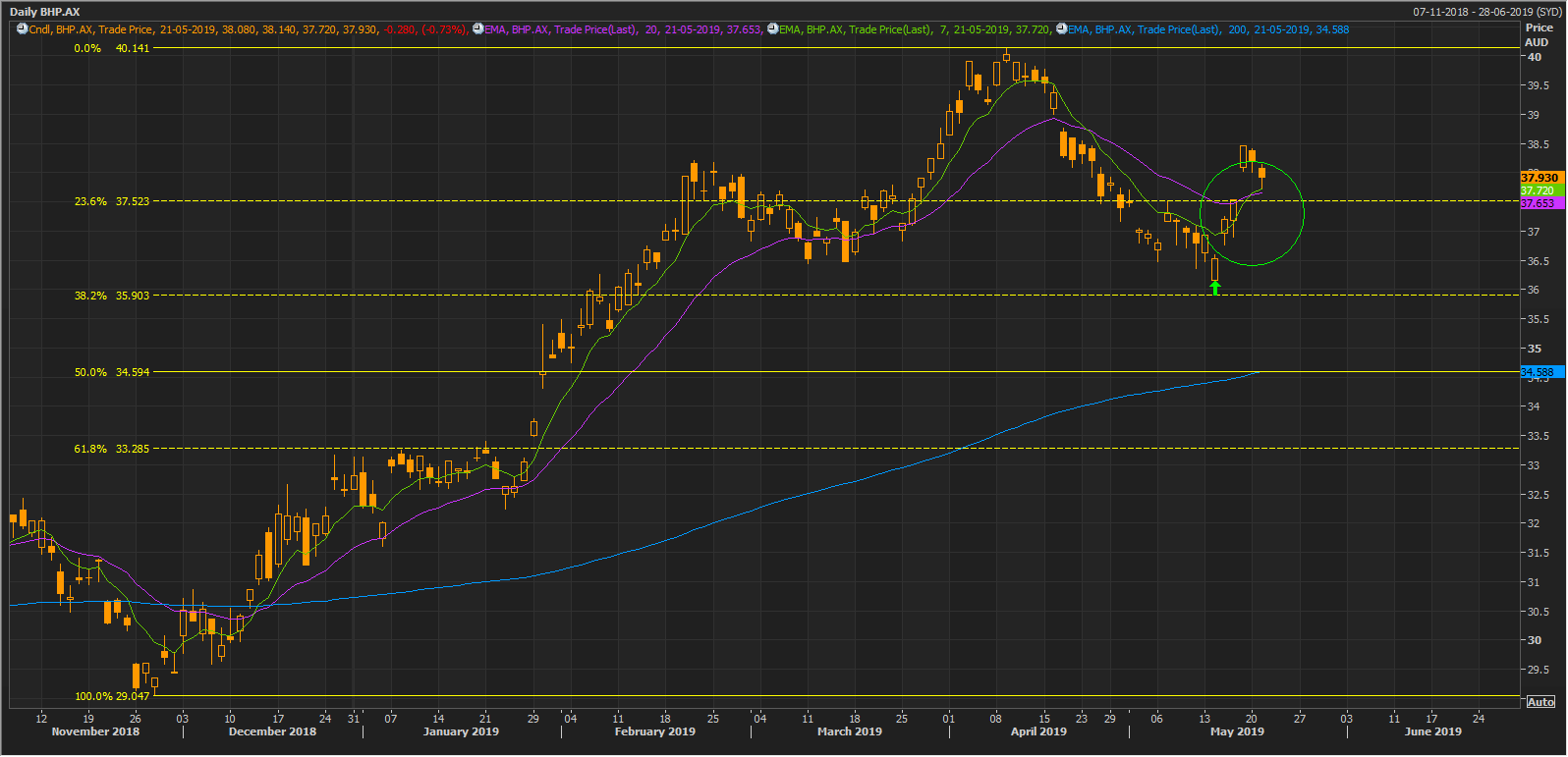The image size is (1568, 757).
Task: Click the June 2019 month label
Action: (1432, 731)
